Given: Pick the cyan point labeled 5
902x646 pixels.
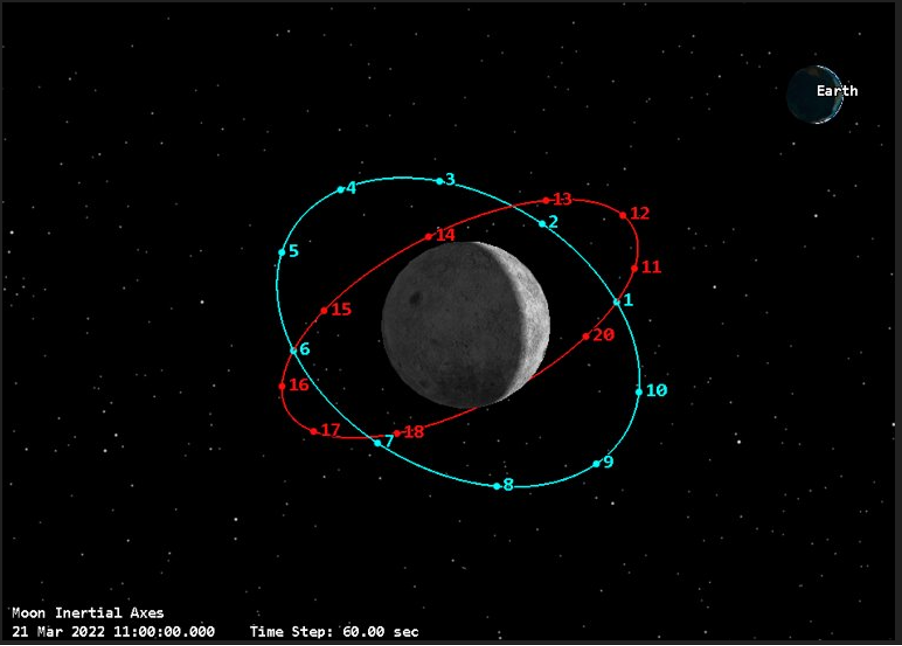Looking at the screenshot, I should (282, 252).
